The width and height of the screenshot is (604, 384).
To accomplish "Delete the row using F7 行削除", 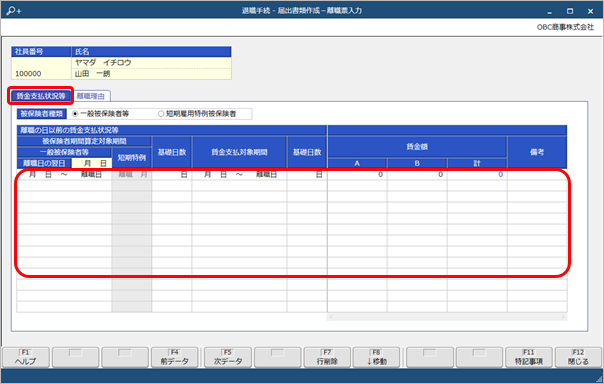I will (327, 357).
